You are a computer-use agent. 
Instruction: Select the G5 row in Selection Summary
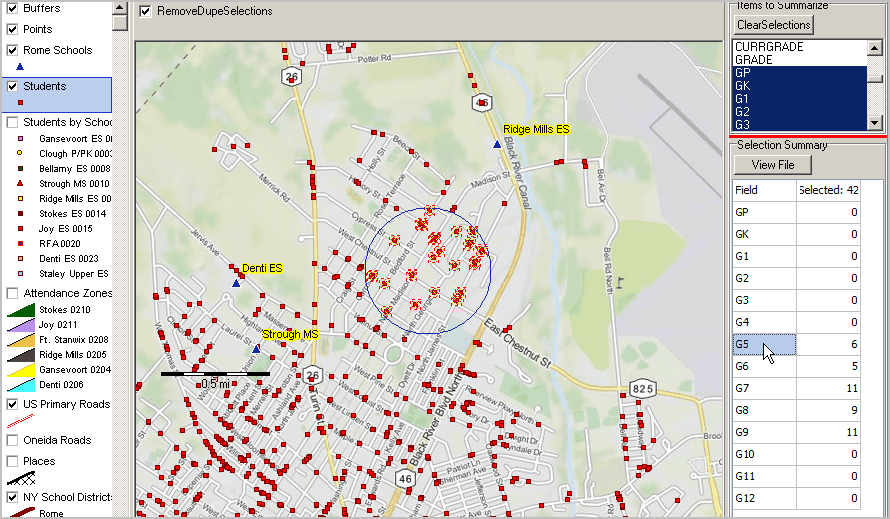click(x=795, y=344)
